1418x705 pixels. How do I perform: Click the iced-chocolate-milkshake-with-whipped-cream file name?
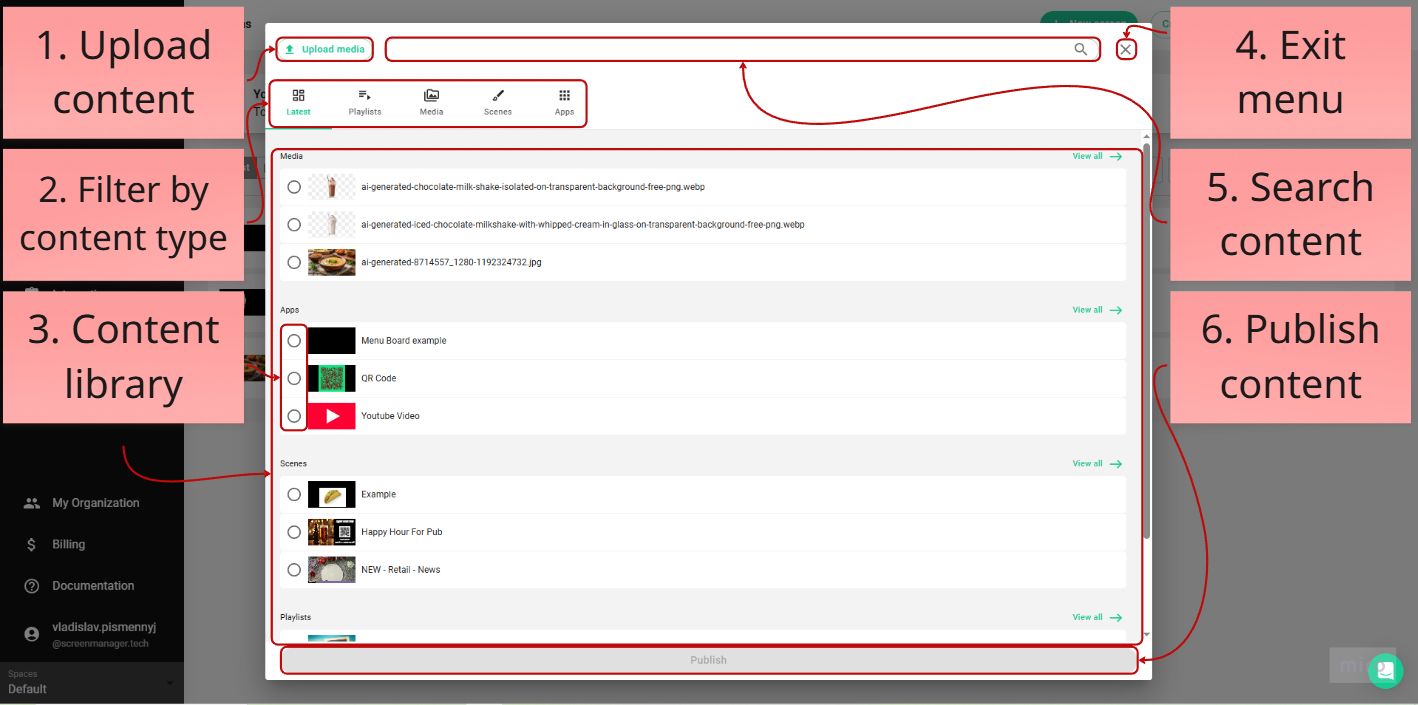(583, 225)
